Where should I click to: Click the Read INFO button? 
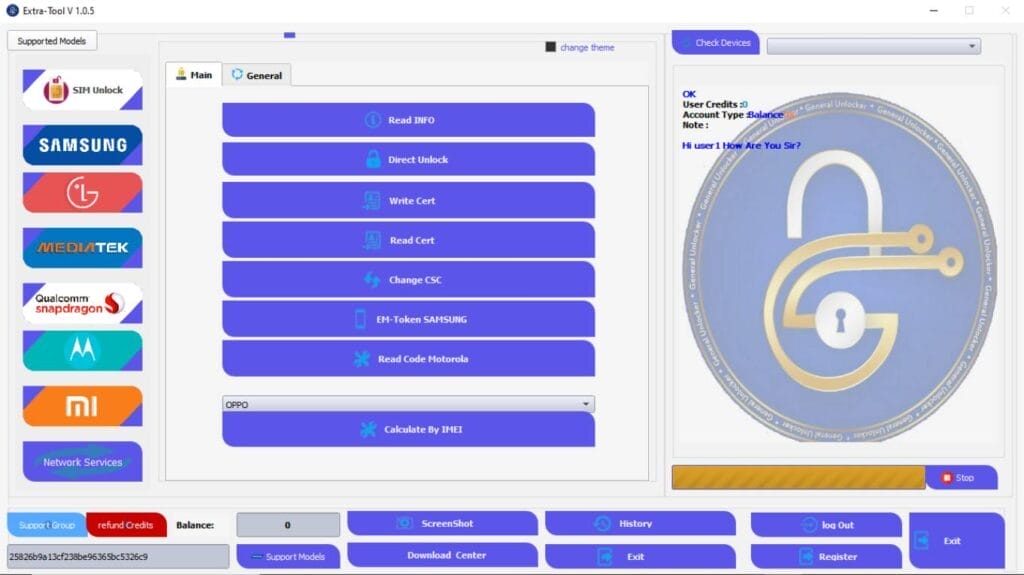coord(408,120)
